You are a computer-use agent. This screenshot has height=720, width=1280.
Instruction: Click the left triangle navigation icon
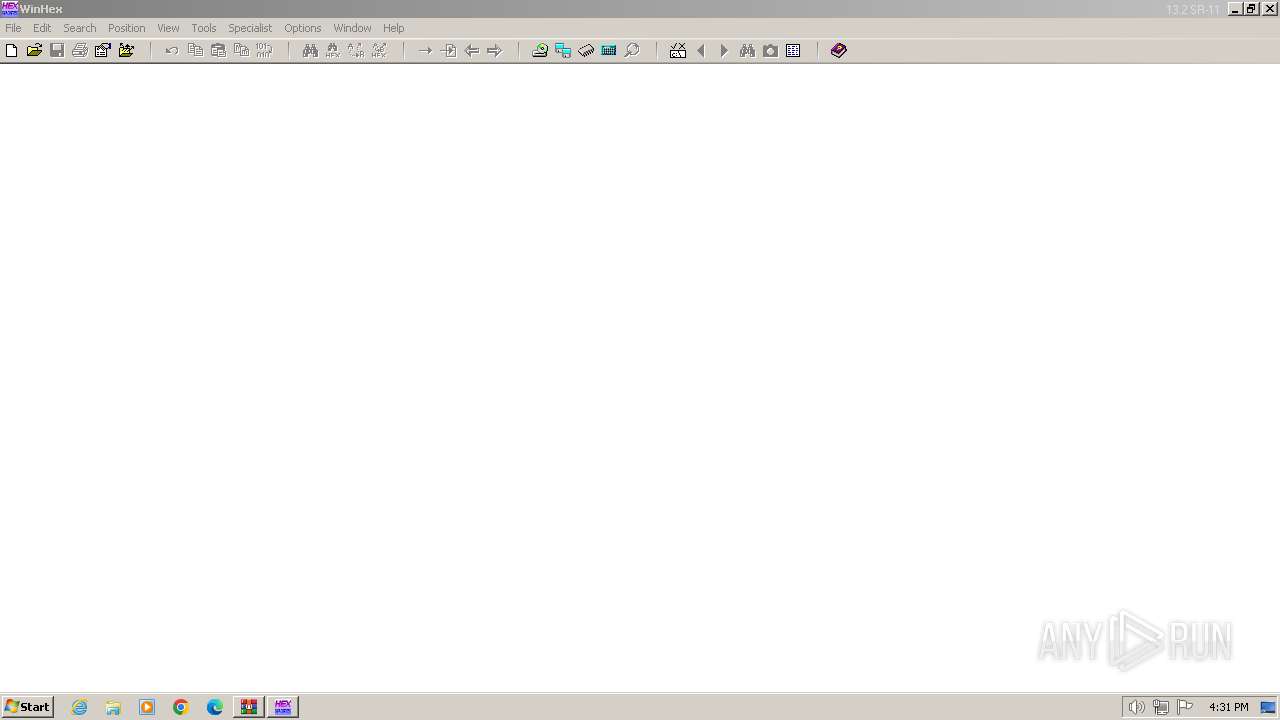click(701, 50)
